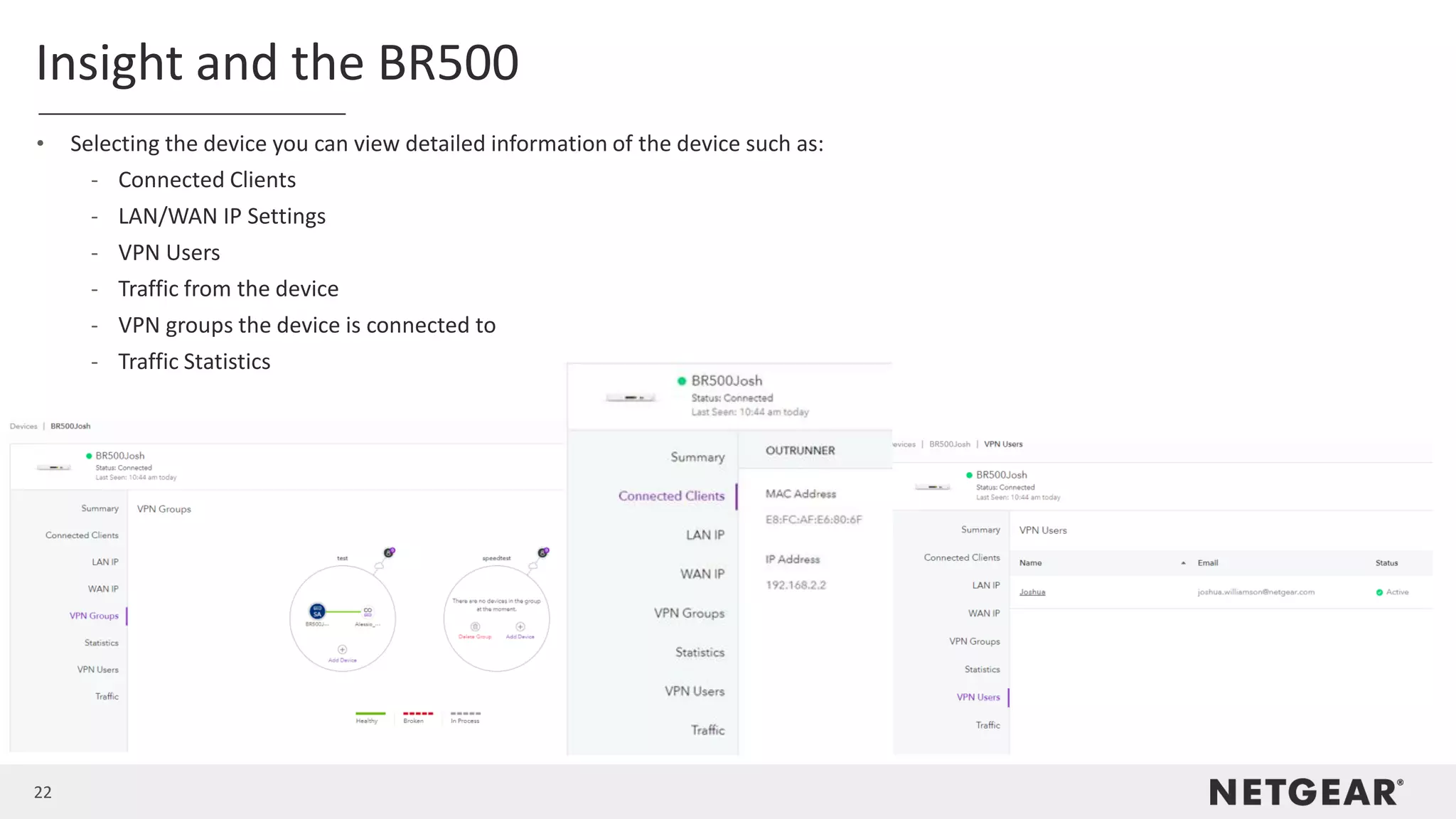This screenshot has width=1456, height=819.
Task: Open Connected Clients in VPN Users panel sidebar
Action: pyautogui.click(x=962, y=557)
